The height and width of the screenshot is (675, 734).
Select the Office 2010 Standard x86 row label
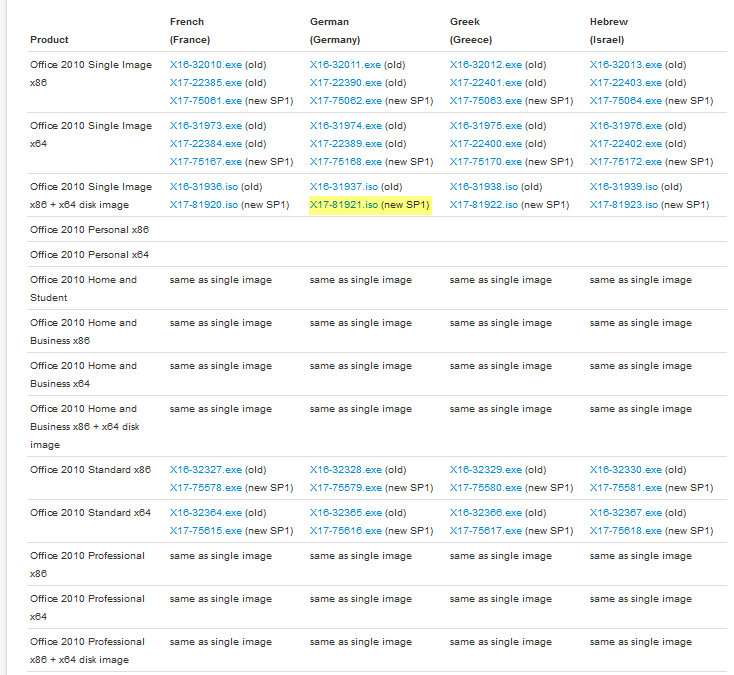(x=90, y=470)
